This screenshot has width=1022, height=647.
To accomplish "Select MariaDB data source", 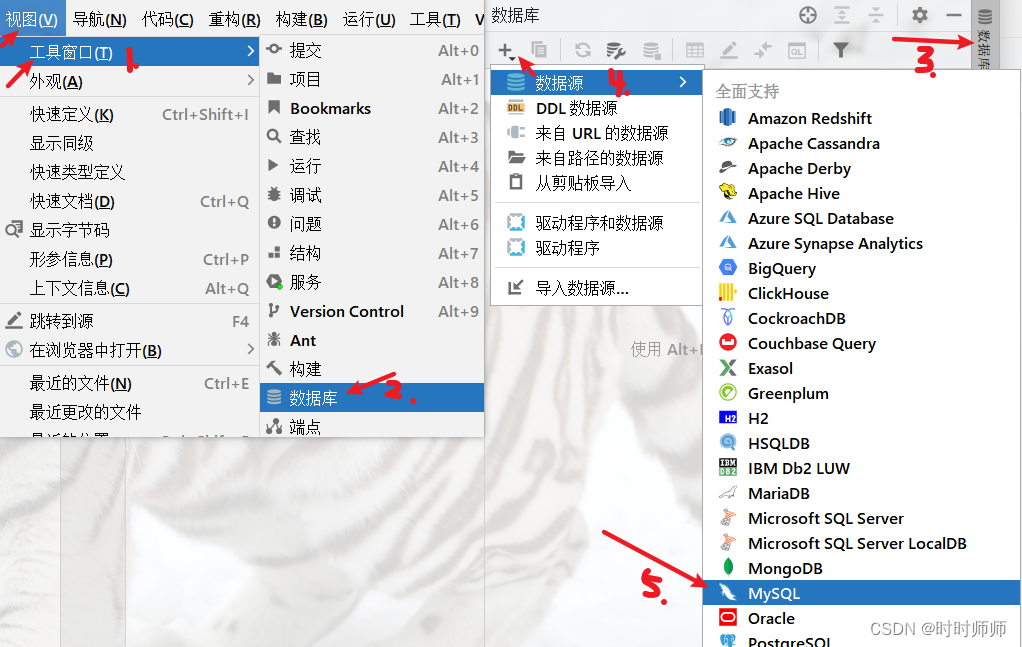I will click(862, 493).
